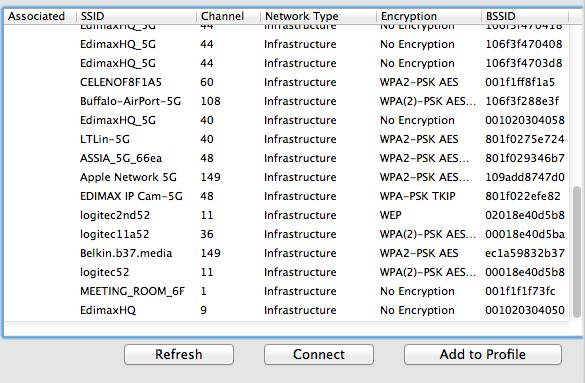This screenshot has height=383, width=585.
Task: Click BSSID 801f029346b7 cell
Action: click(x=525, y=158)
